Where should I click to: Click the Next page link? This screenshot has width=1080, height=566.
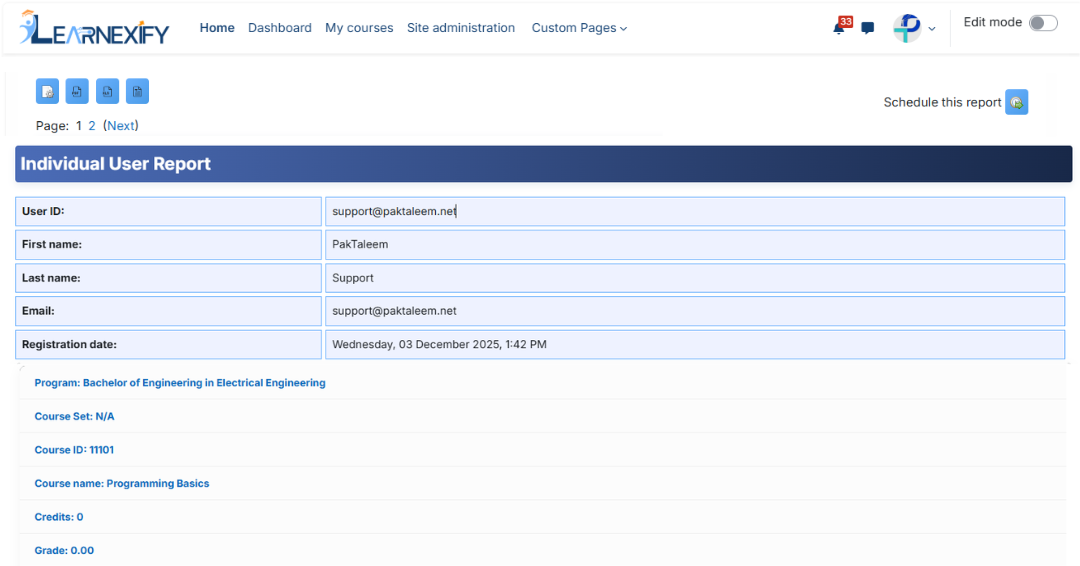(x=121, y=125)
